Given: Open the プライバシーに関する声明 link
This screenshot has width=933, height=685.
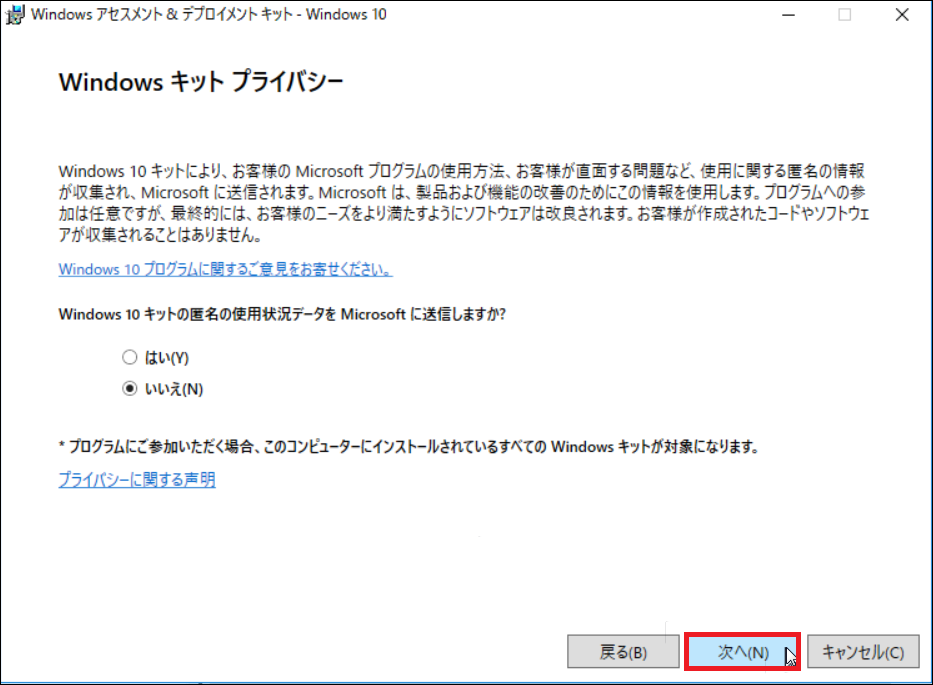Looking at the screenshot, I should [x=137, y=479].
